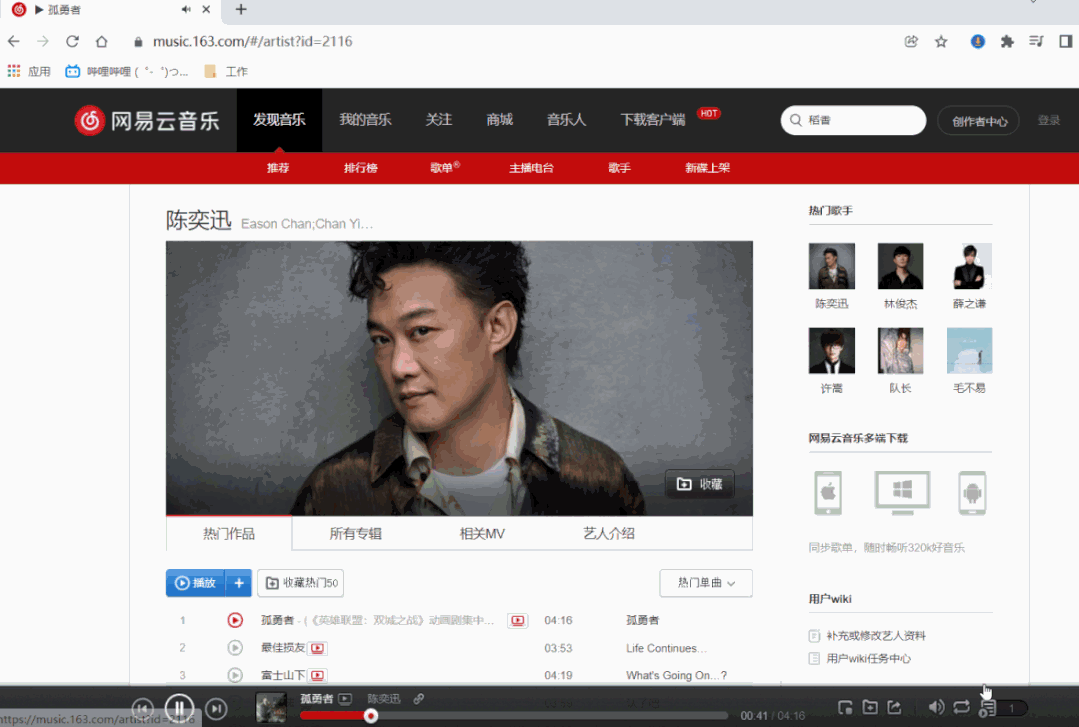This screenshot has height=727, width=1079.
Task: Open the browser extensions puzzle icon
Action: click(x=1007, y=41)
